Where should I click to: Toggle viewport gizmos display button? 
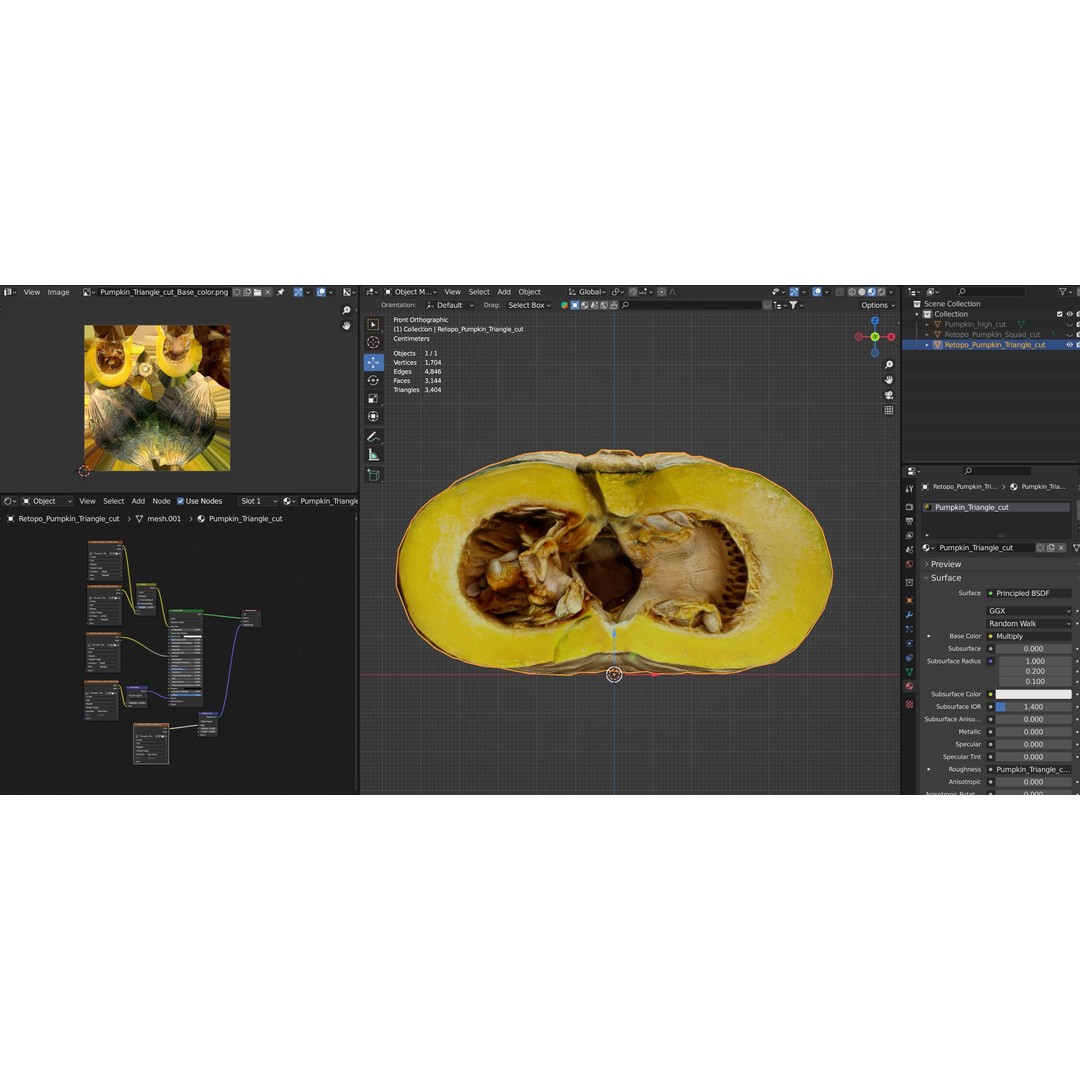point(794,292)
